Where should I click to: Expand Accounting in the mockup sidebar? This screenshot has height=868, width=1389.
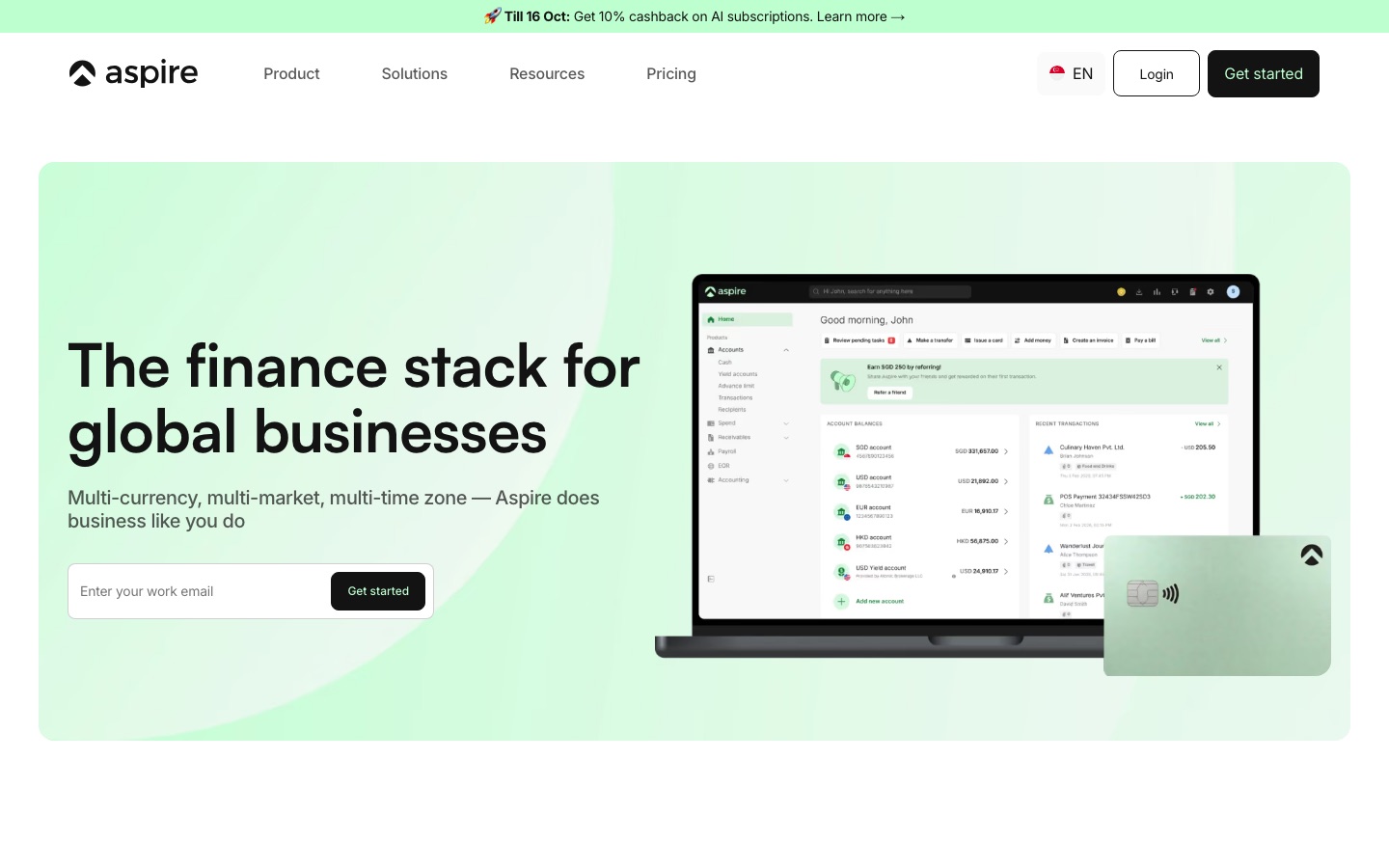tap(786, 480)
